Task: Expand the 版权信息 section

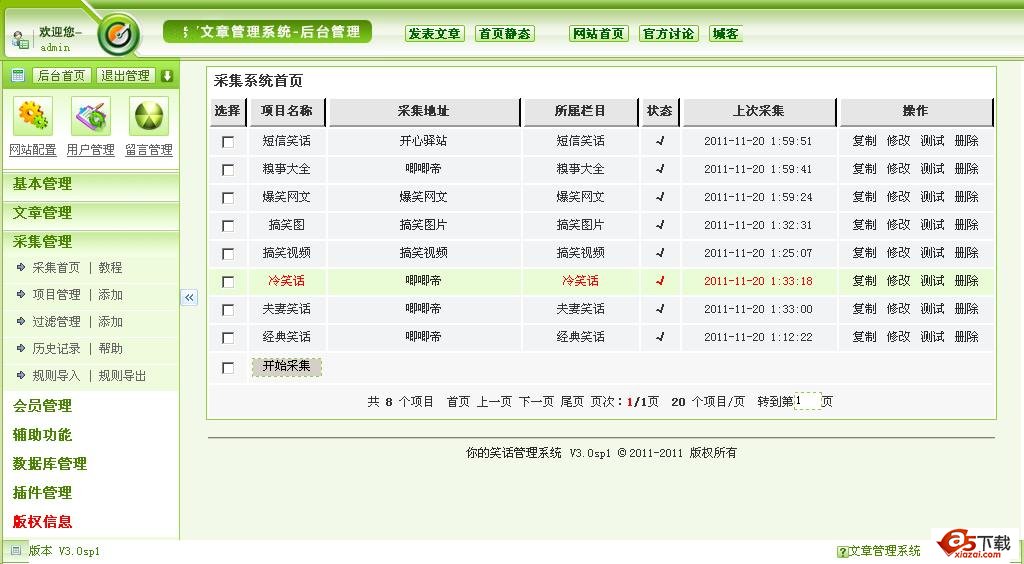Action: click(x=42, y=522)
